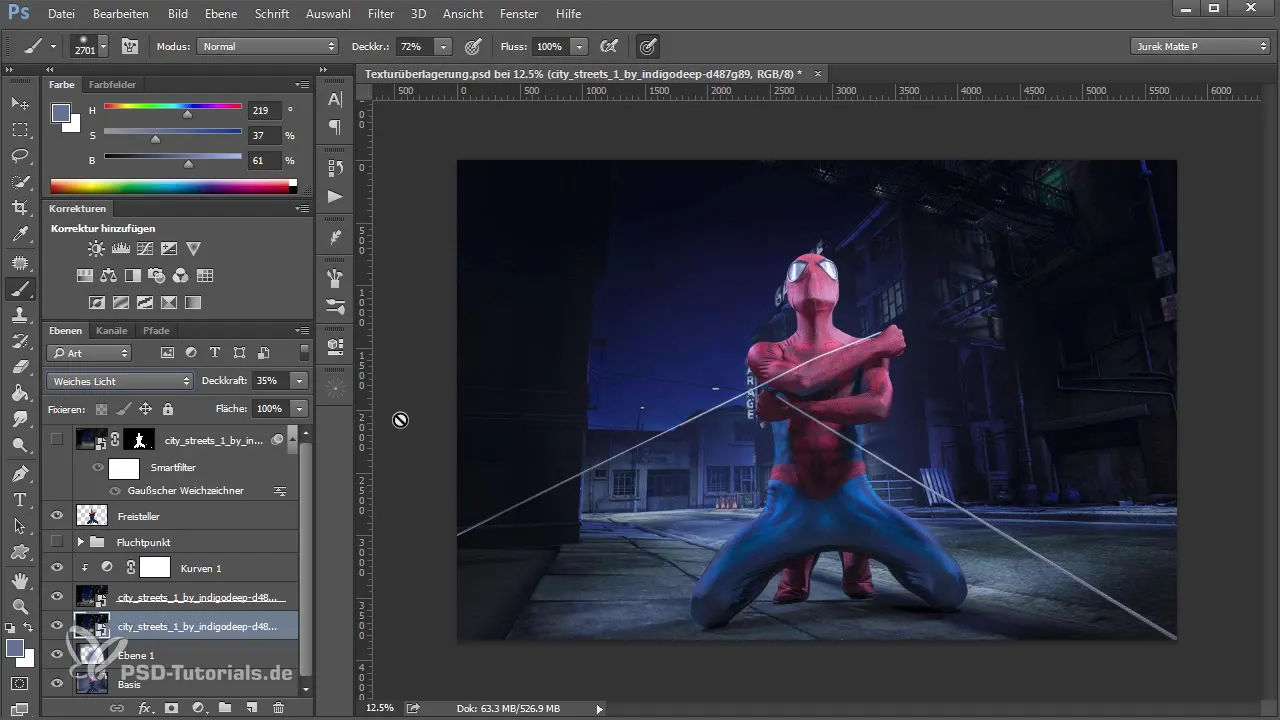Screen dimensions: 1280x720
Task: Select the Pen tool
Action: (20, 473)
